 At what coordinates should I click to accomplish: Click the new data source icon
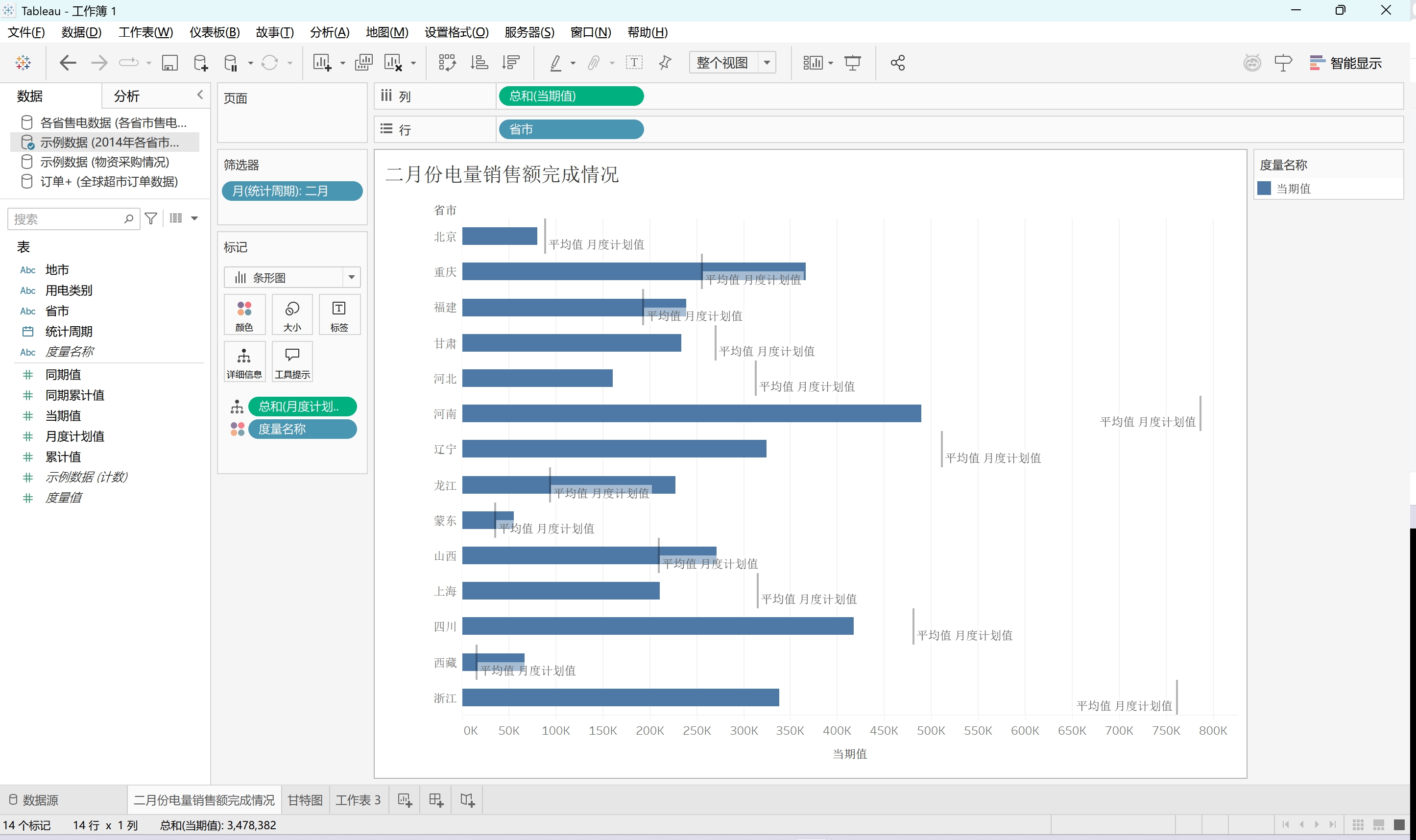(200, 62)
